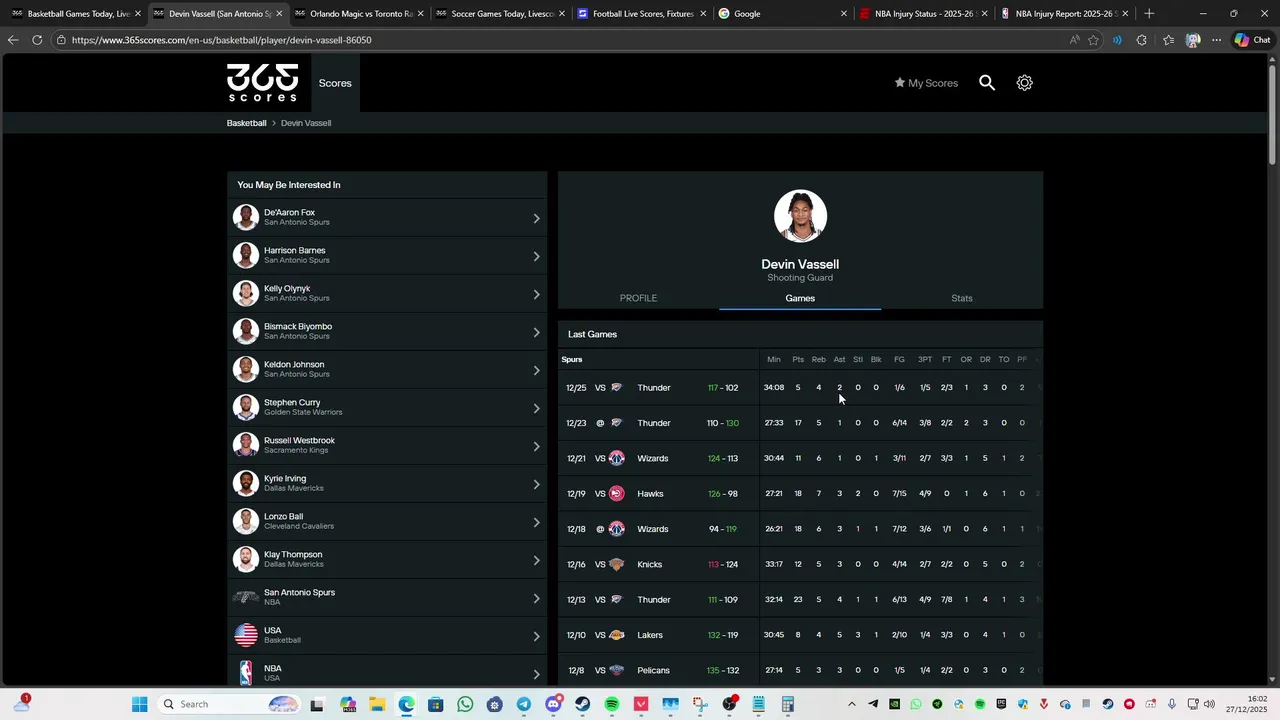The width and height of the screenshot is (1280, 720).
Task: Open File Explorer from the taskbar
Action: pos(377,704)
